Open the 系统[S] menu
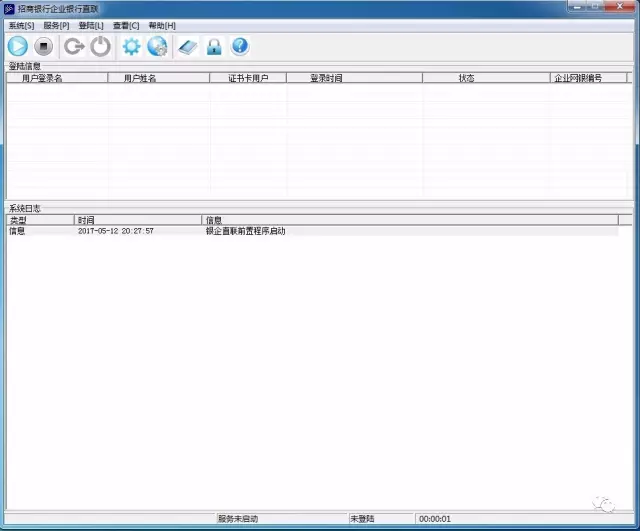 21,24
